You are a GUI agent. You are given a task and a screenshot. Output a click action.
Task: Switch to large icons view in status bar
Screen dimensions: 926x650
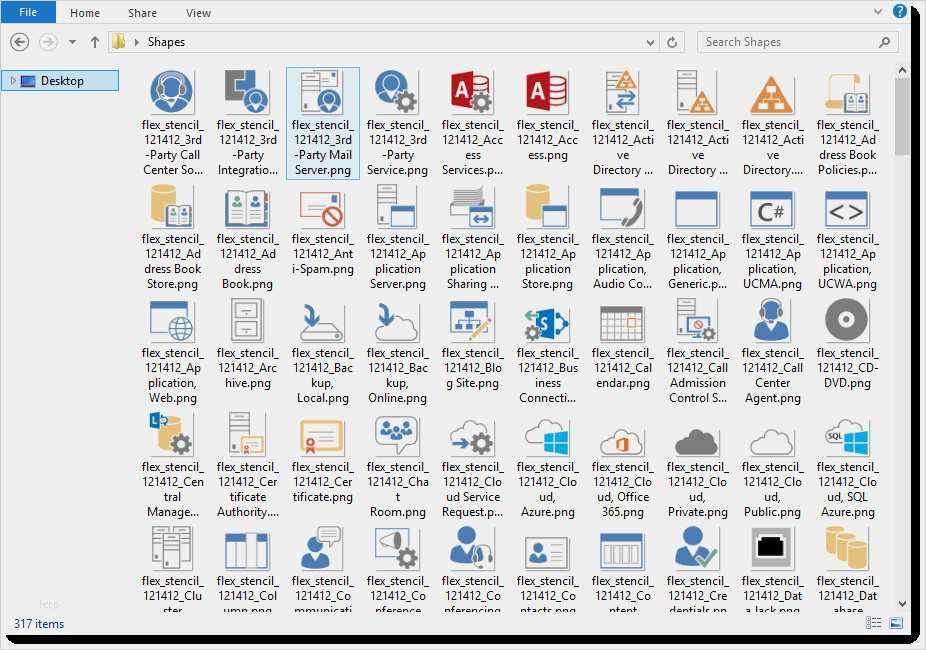pos(895,623)
